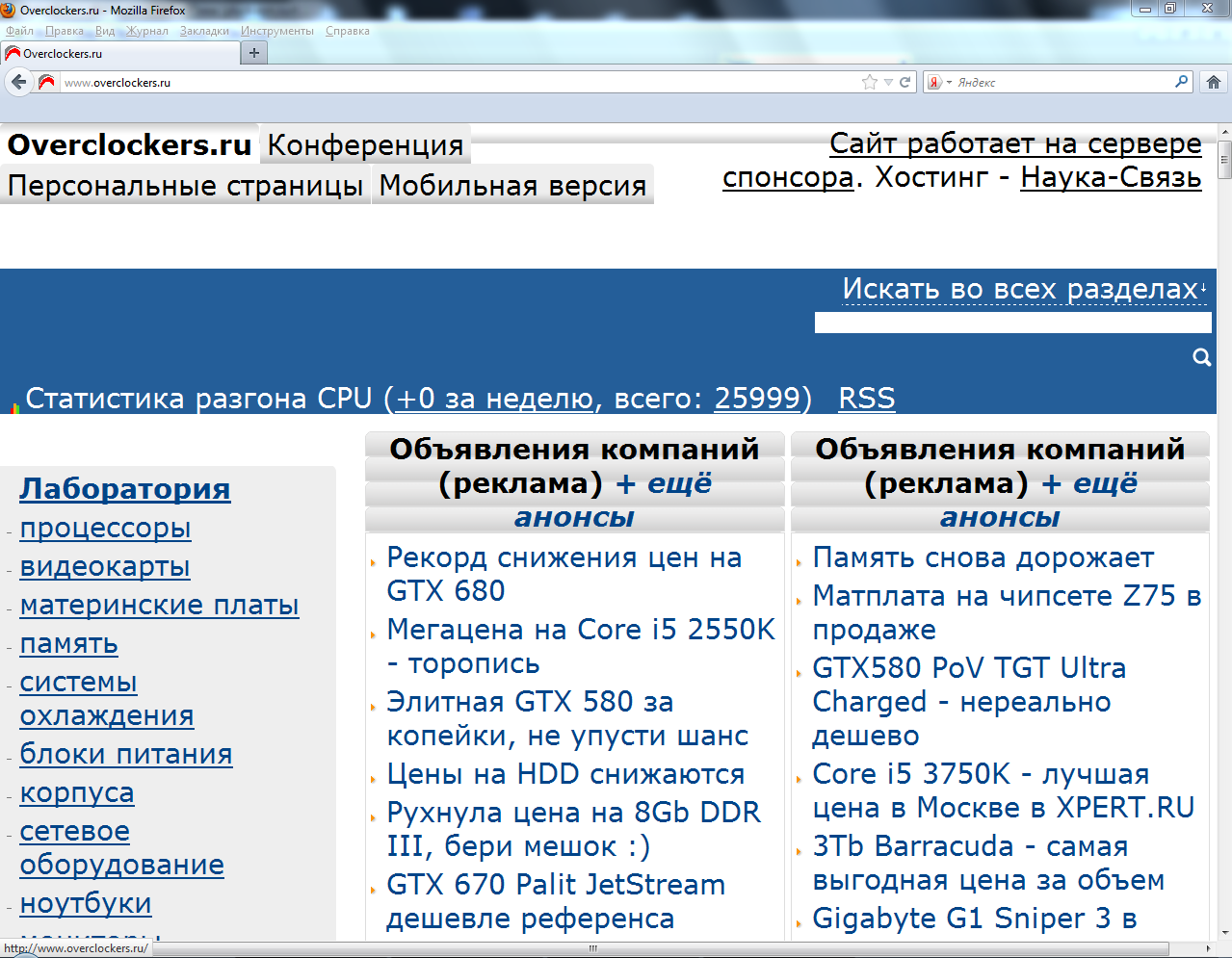Open 'Core i5 3750K - лучшая цена' ad
Image resolution: width=1232 pixels, height=958 pixels.
click(1004, 790)
